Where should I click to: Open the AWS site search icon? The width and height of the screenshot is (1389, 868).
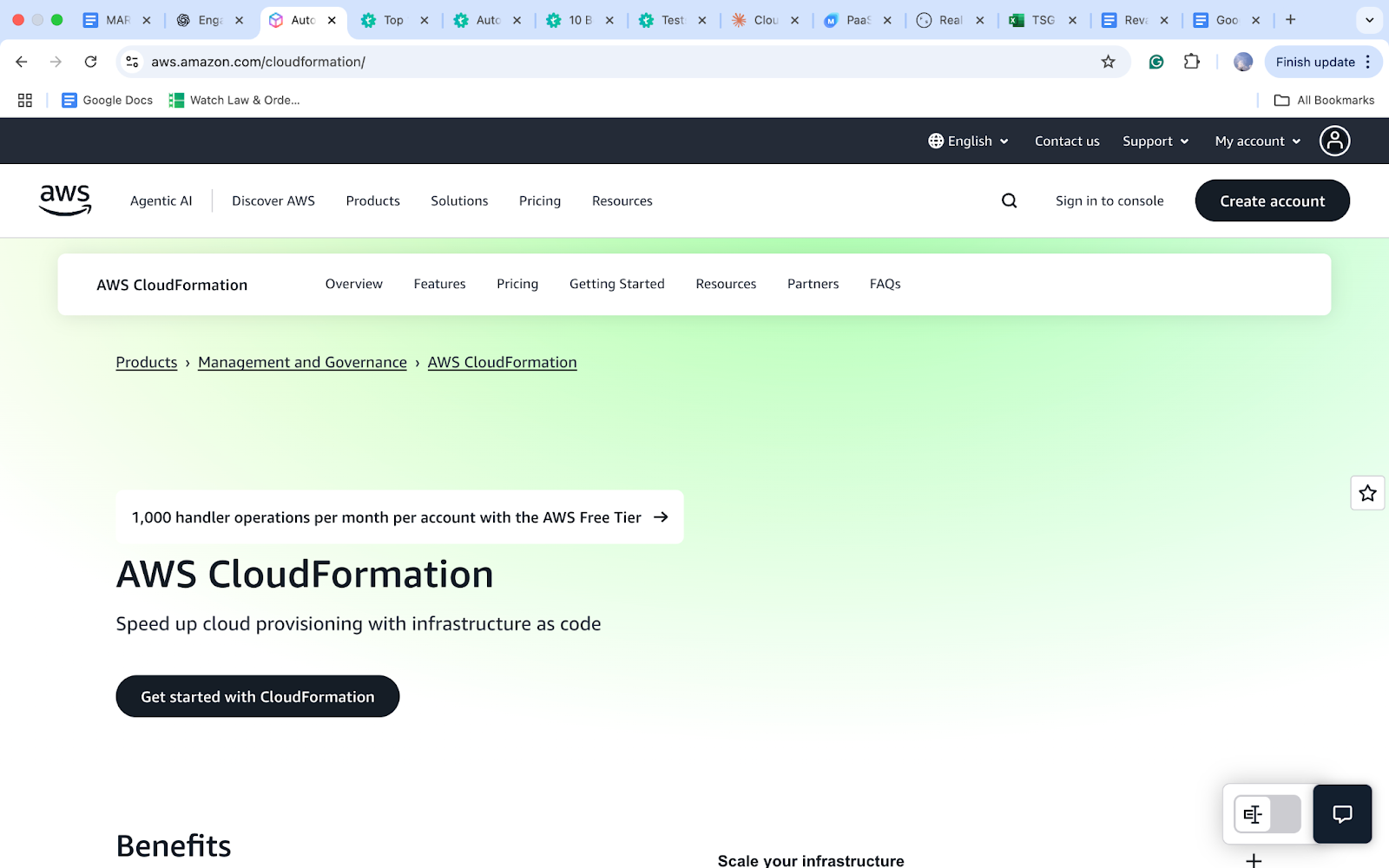click(x=1009, y=201)
